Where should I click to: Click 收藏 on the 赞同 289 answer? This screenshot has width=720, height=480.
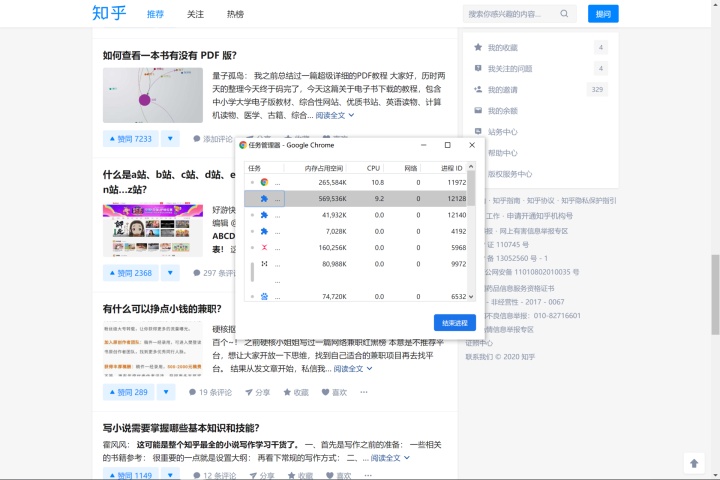point(296,392)
